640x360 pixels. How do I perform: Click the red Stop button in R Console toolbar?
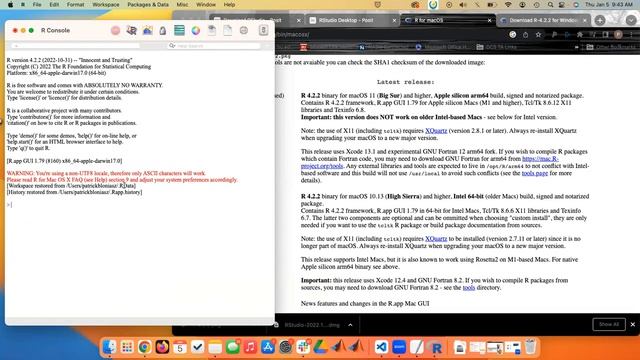click(x=116, y=30)
